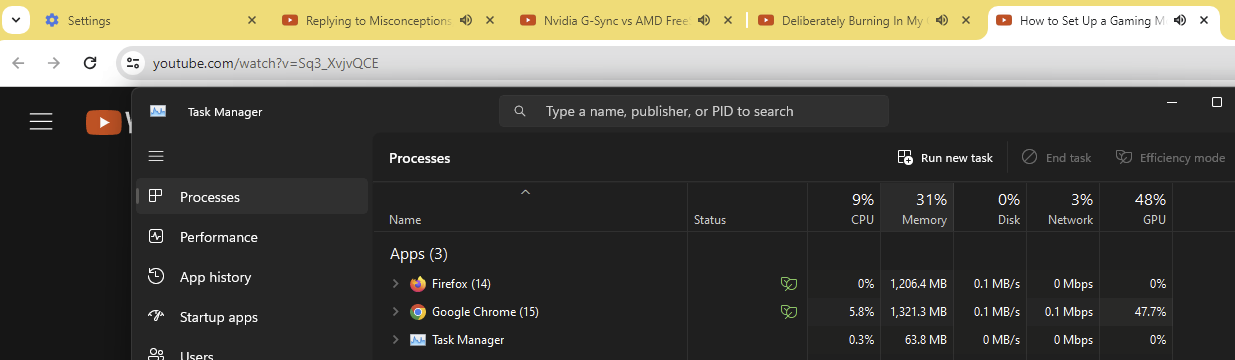Sort processes by Disk column
Viewport: 1235px width, 360px height.
pyautogui.click(x=990, y=208)
